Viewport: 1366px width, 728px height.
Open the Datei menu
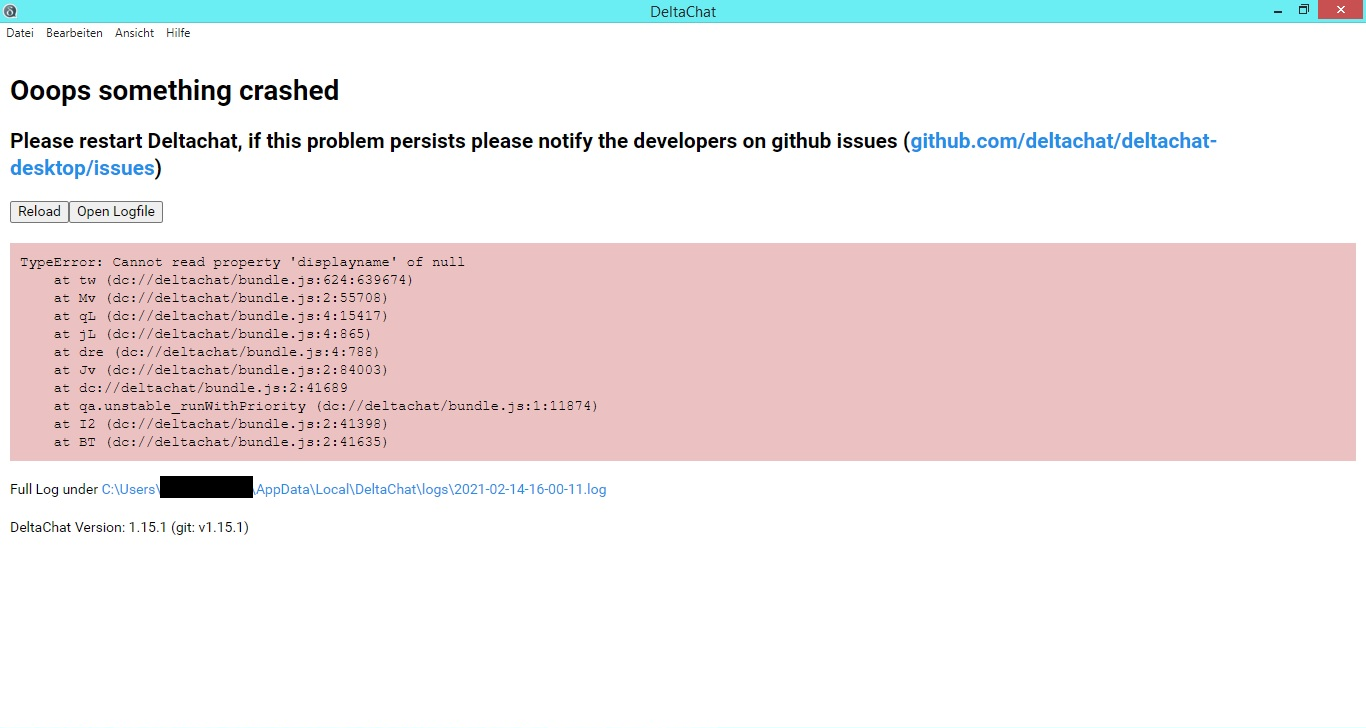click(x=20, y=33)
